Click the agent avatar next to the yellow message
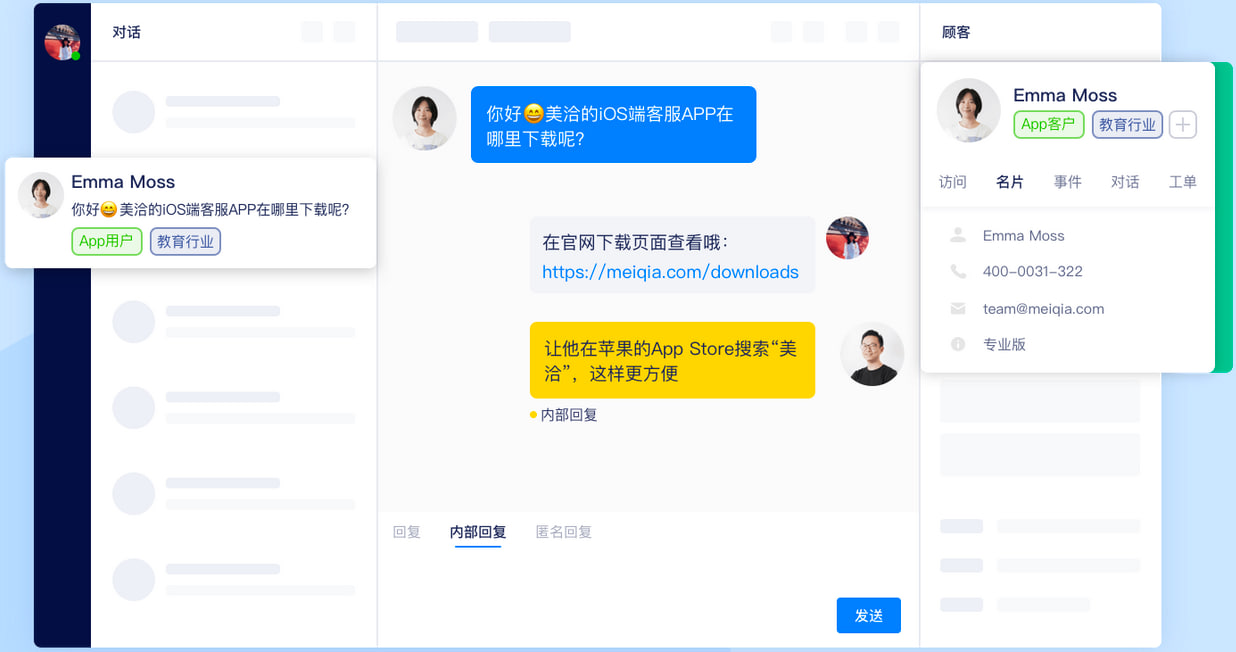This screenshot has height=652, width=1236. 871,354
